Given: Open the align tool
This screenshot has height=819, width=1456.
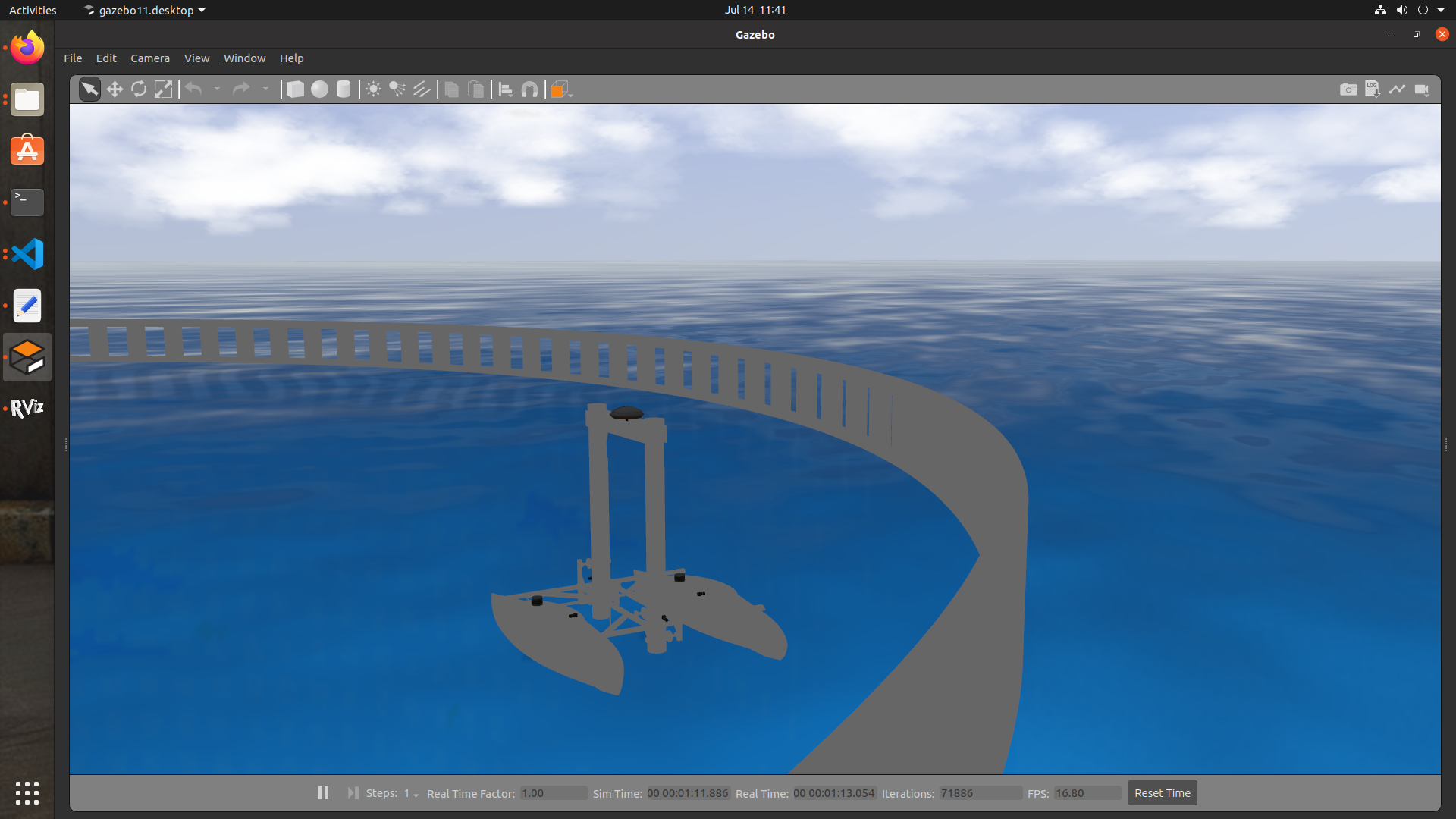Looking at the screenshot, I should click(505, 89).
